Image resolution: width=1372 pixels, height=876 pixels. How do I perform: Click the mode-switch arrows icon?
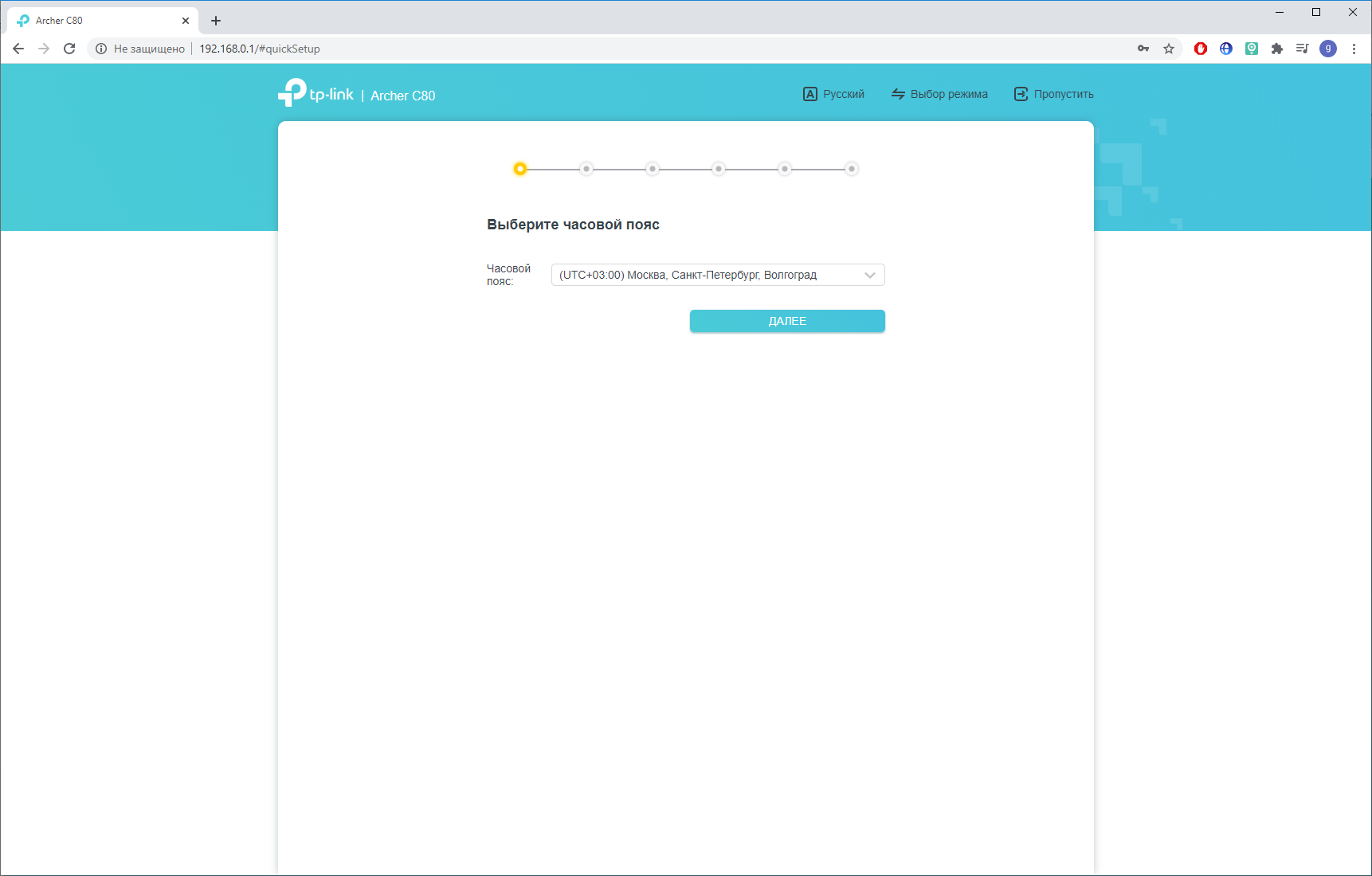click(x=898, y=94)
